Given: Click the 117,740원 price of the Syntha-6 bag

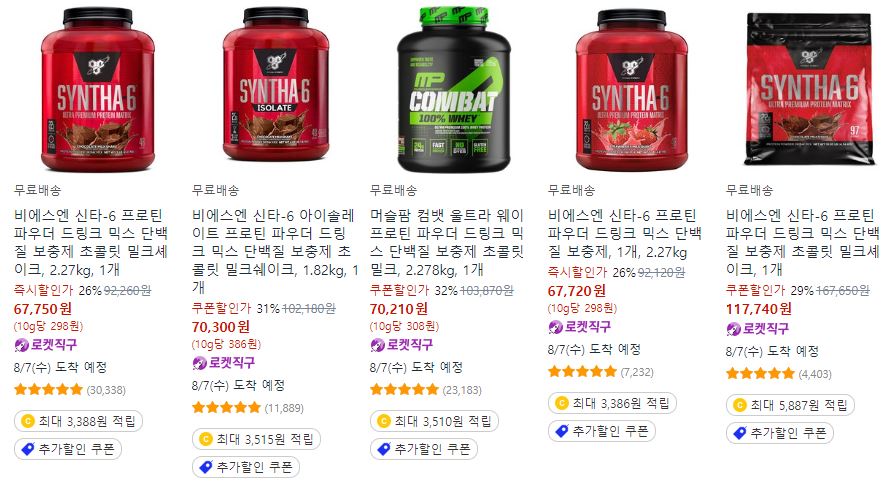Looking at the screenshot, I should pyautogui.click(x=759, y=309).
